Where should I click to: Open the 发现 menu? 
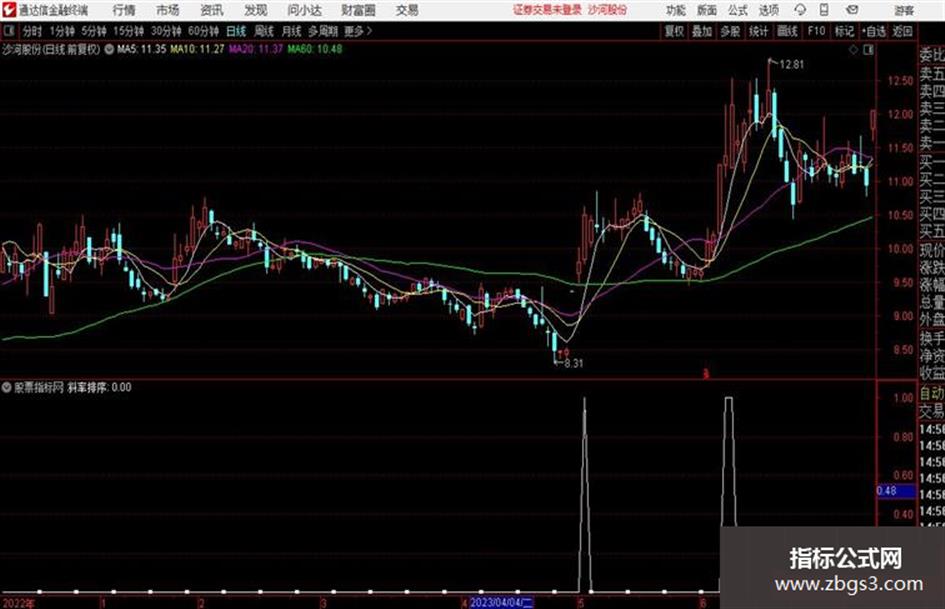pos(256,10)
